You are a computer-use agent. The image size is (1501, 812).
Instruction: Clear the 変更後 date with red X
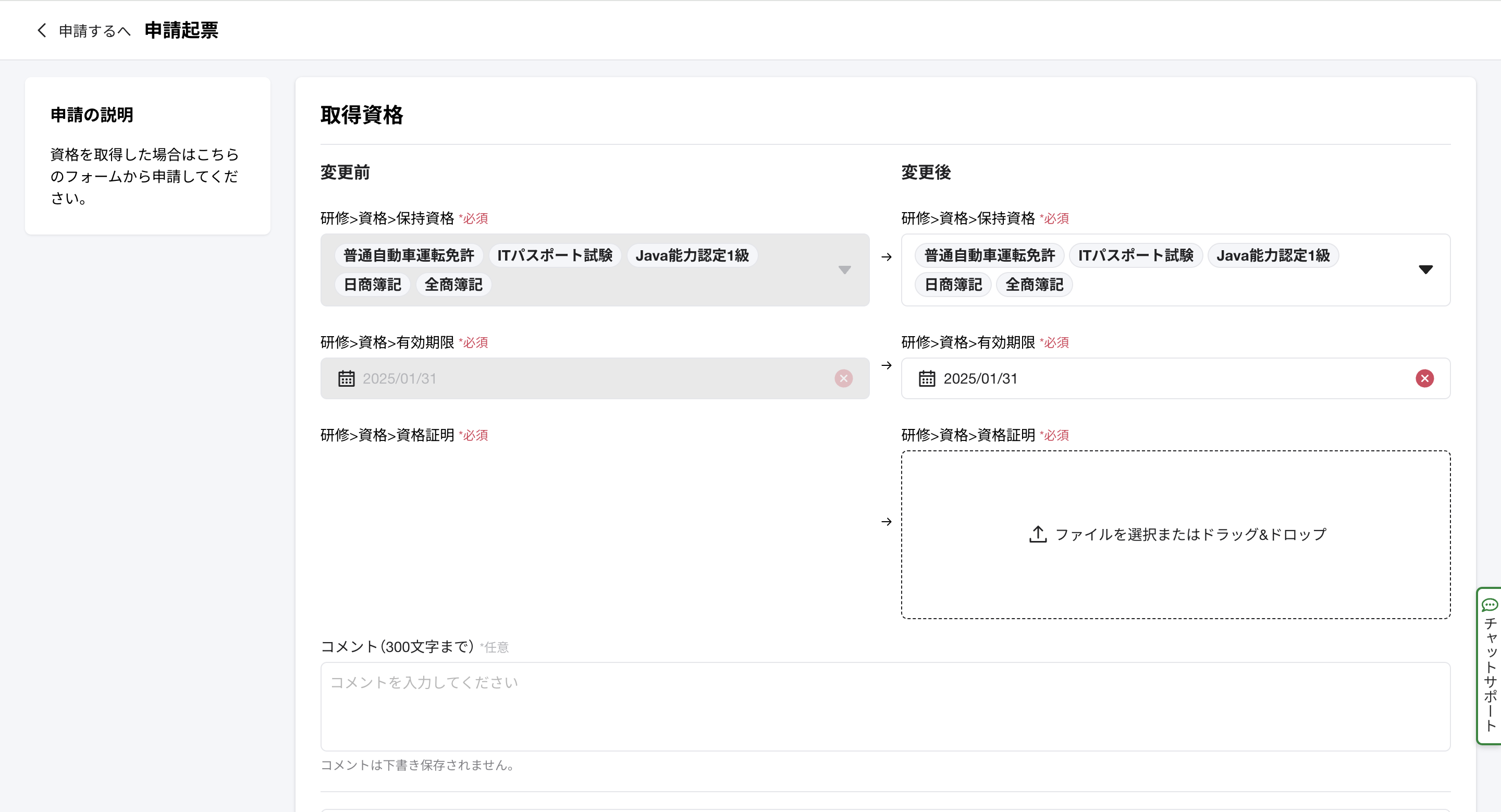point(1424,378)
